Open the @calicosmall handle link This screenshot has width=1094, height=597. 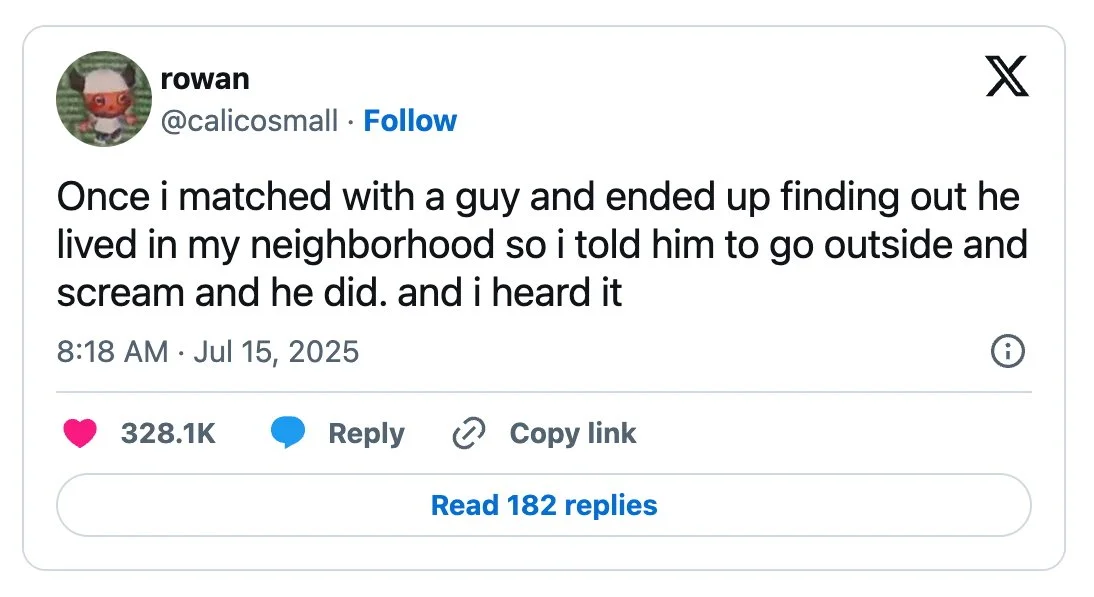click(249, 121)
